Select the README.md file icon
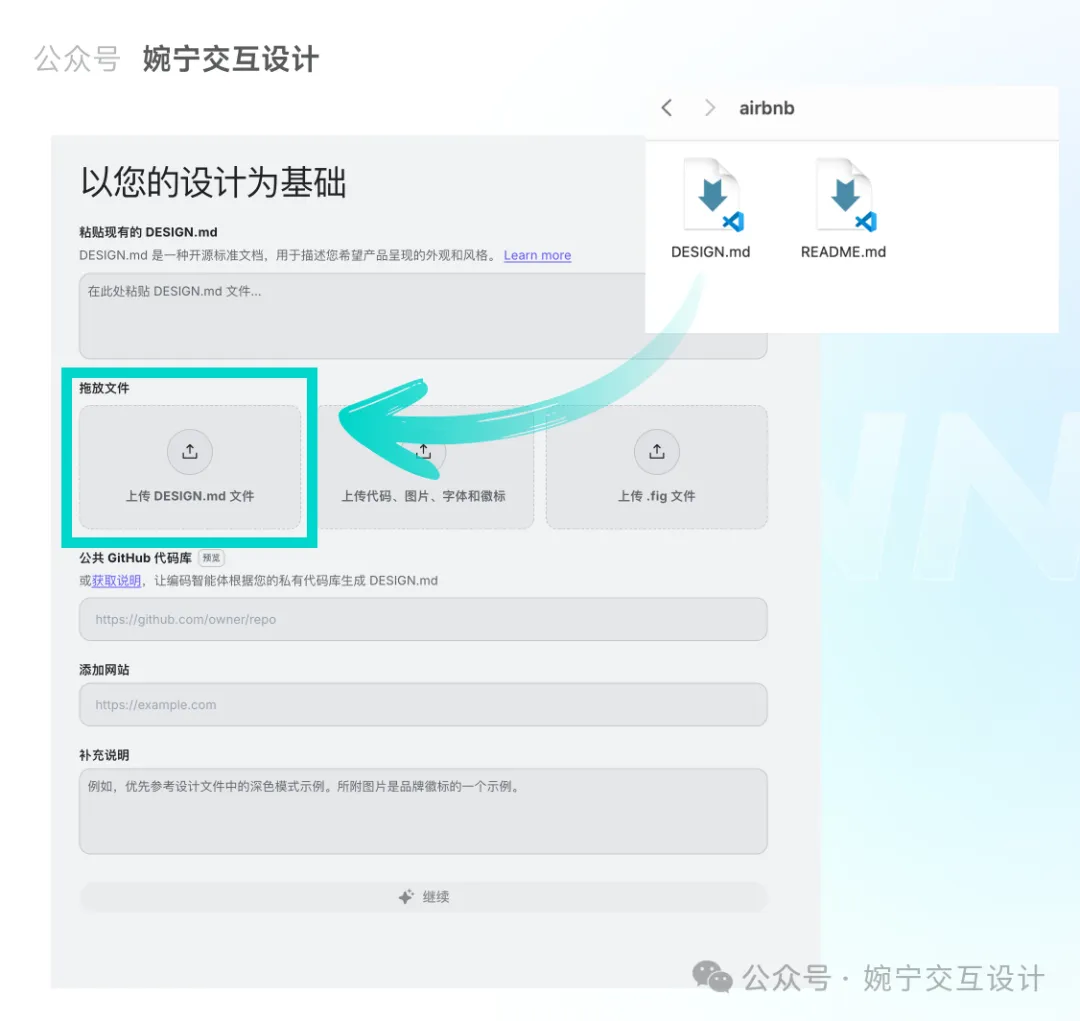This screenshot has width=1080, height=1021. pos(845,195)
